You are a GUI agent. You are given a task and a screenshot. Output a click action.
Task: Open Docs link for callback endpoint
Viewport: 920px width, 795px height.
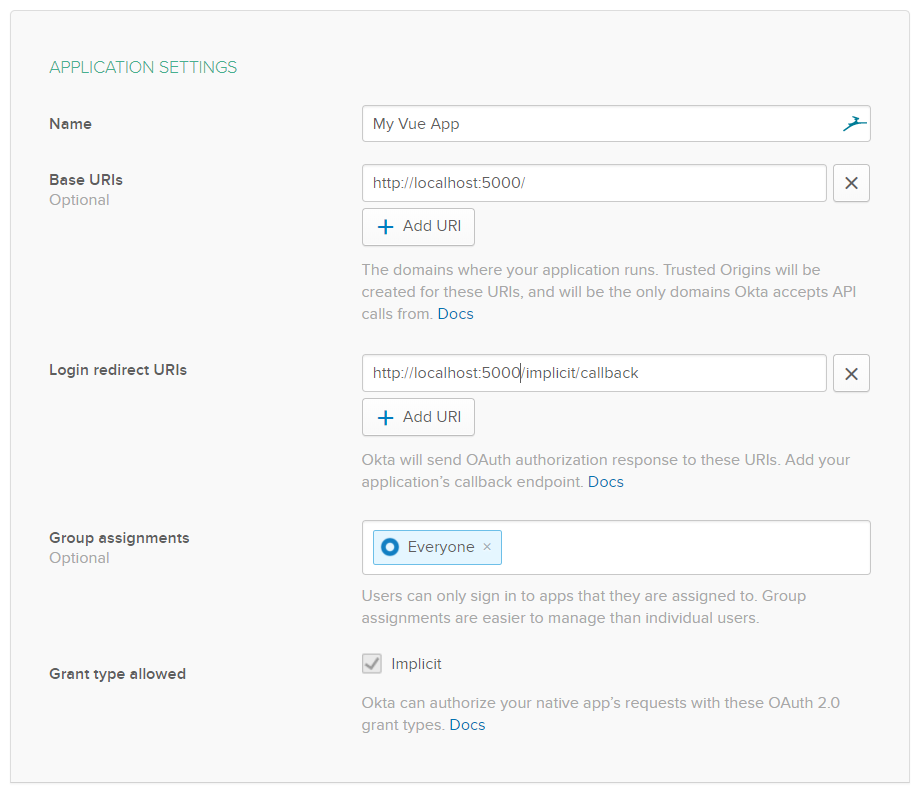point(605,482)
